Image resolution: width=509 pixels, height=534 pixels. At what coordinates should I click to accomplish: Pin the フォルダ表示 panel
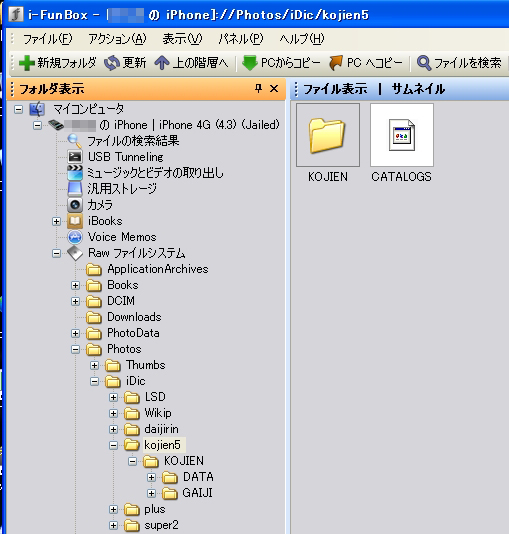258,89
